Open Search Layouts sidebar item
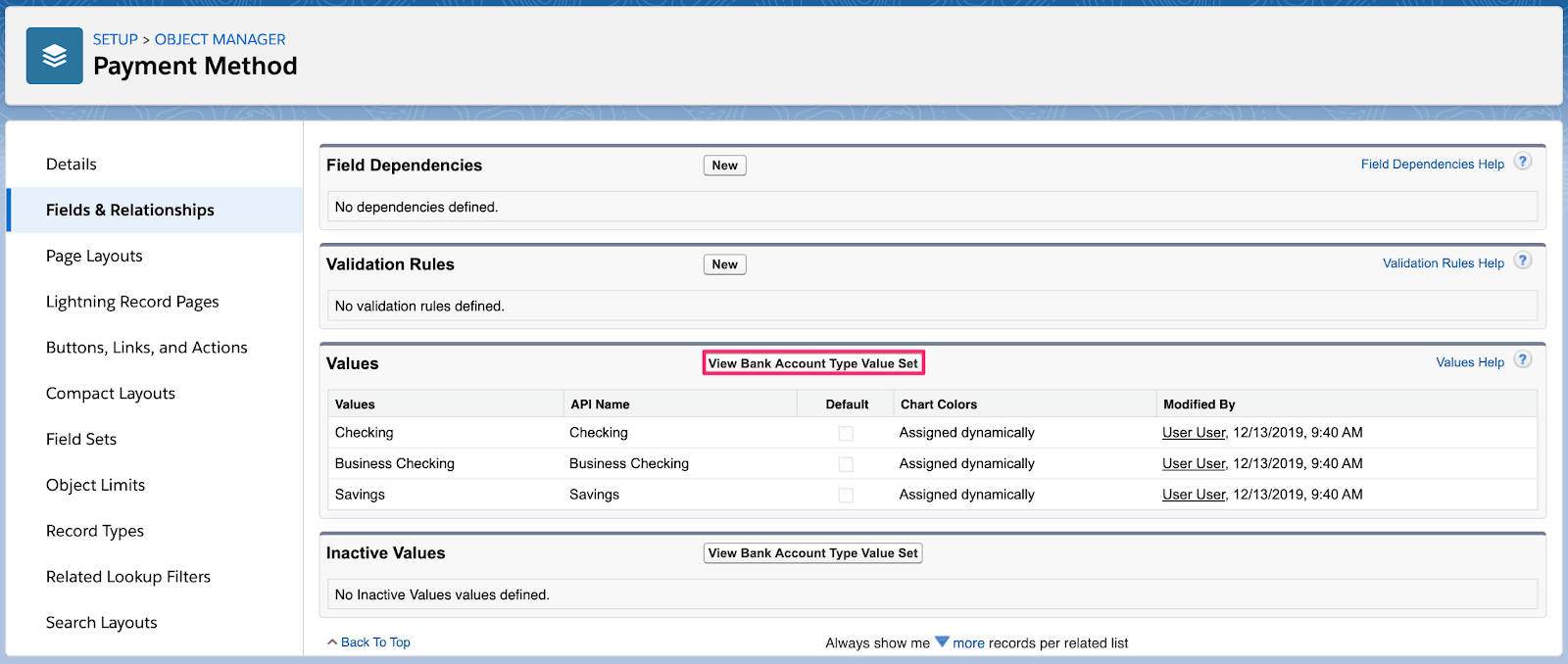The image size is (1568, 664). (102, 623)
